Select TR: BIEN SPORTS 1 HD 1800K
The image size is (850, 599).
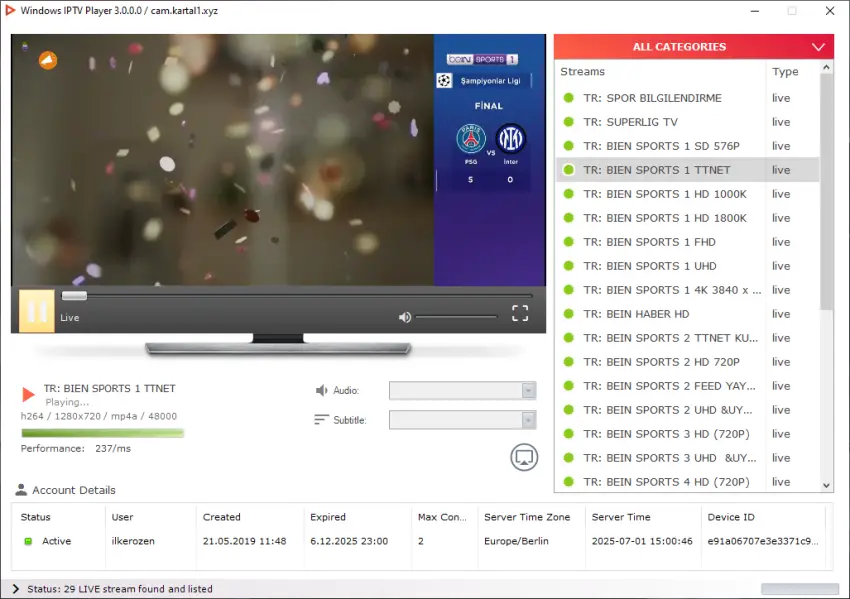point(687,218)
